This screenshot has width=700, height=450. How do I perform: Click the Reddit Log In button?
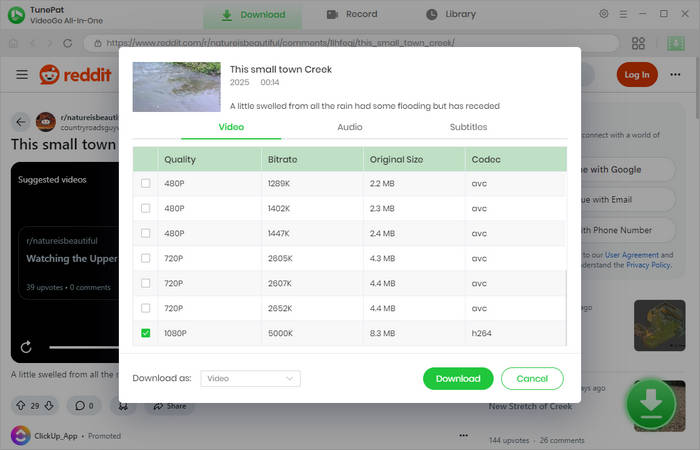point(637,75)
